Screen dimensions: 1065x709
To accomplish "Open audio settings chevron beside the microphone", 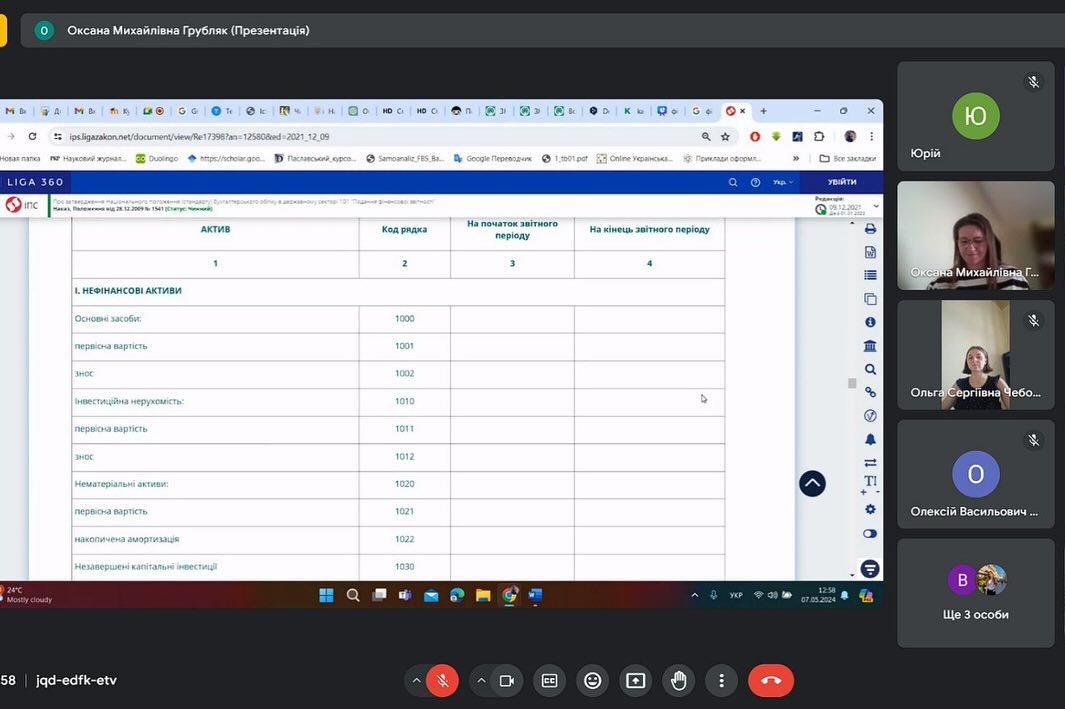I will [x=416, y=681].
